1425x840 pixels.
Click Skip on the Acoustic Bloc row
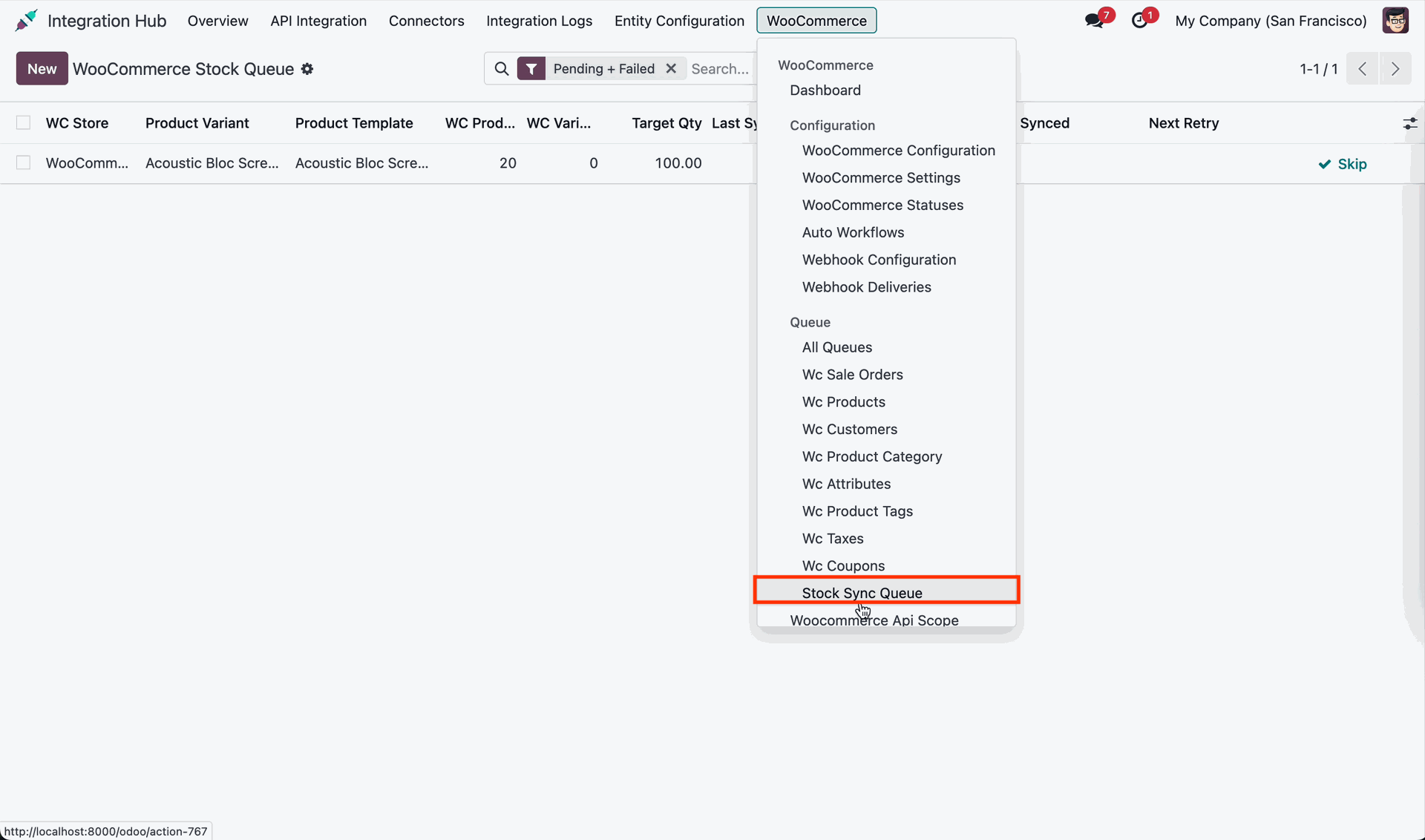[x=1342, y=164]
